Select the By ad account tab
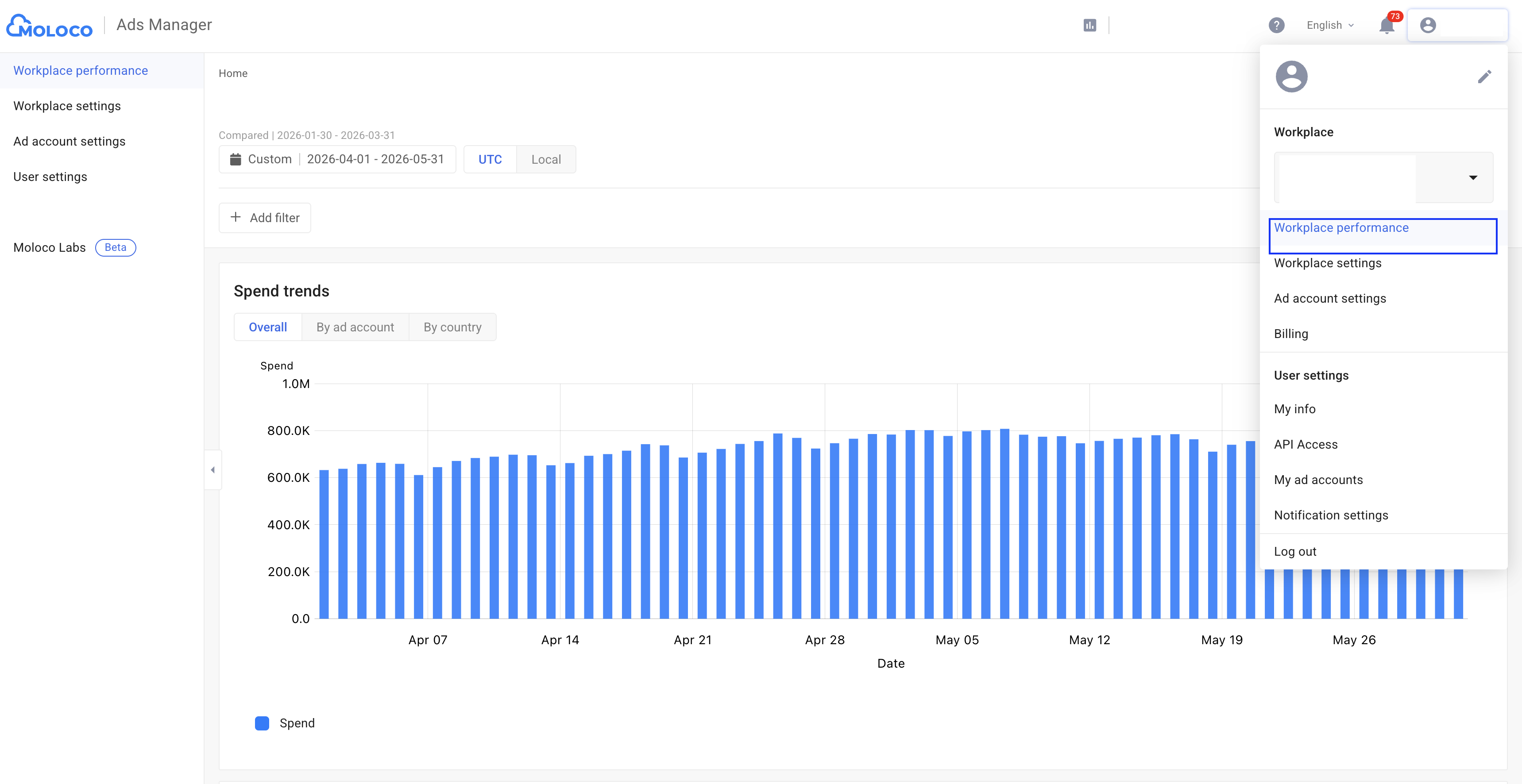The image size is (1522, 784). click(x=355, y=327)
